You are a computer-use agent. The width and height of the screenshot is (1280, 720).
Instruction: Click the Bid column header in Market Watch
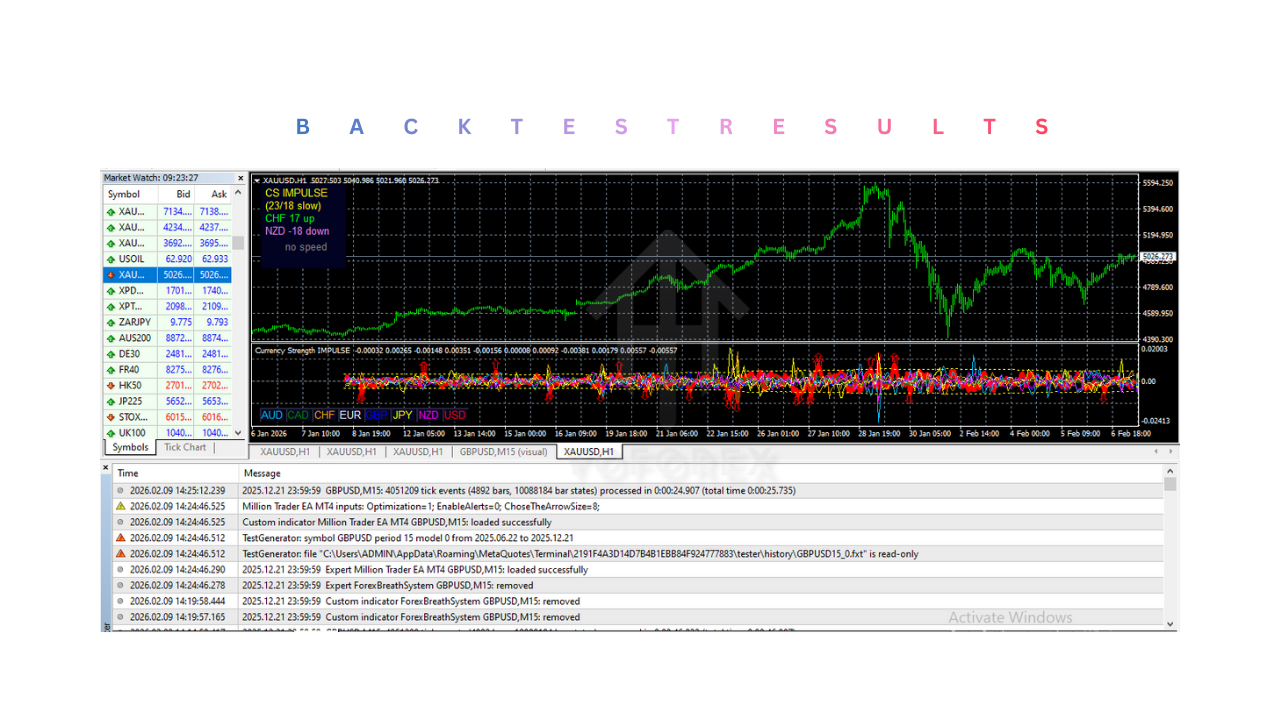[183, 194]
